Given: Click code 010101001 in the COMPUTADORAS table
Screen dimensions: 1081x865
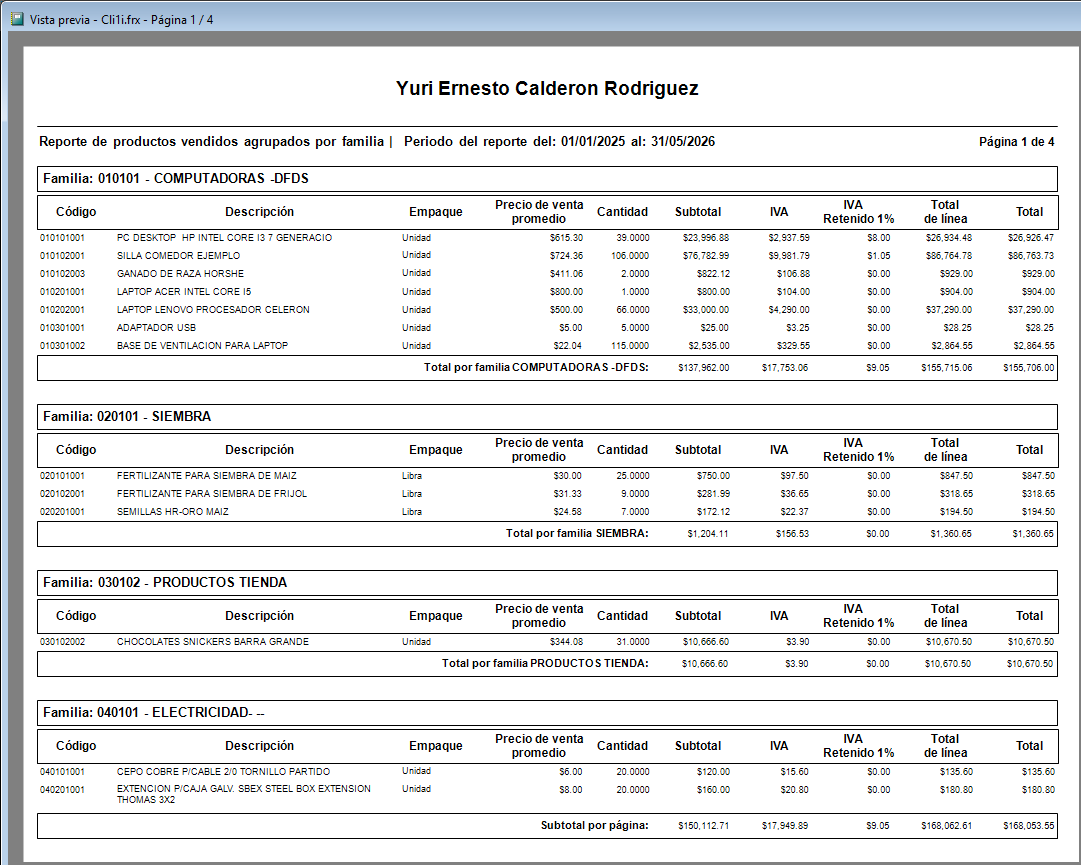Looking at the screenshot, I should pyautogui.click(x=62, y=238).
